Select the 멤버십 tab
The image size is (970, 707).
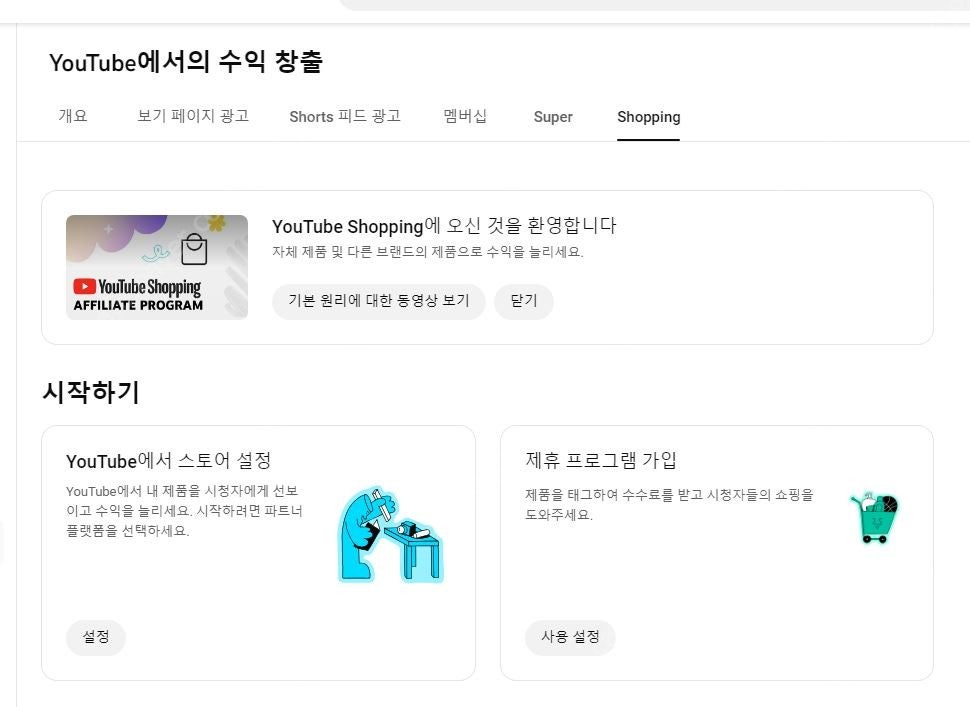[x=463, y=116]
